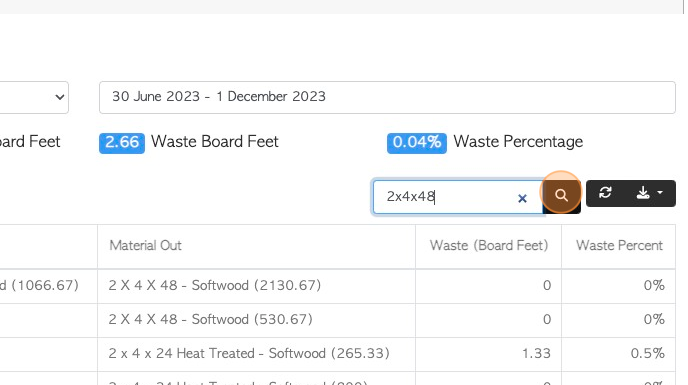Sort by Waste (Board Feet) column
The height and width of the screenshot is (385, 688).
[x=489, y=245]
